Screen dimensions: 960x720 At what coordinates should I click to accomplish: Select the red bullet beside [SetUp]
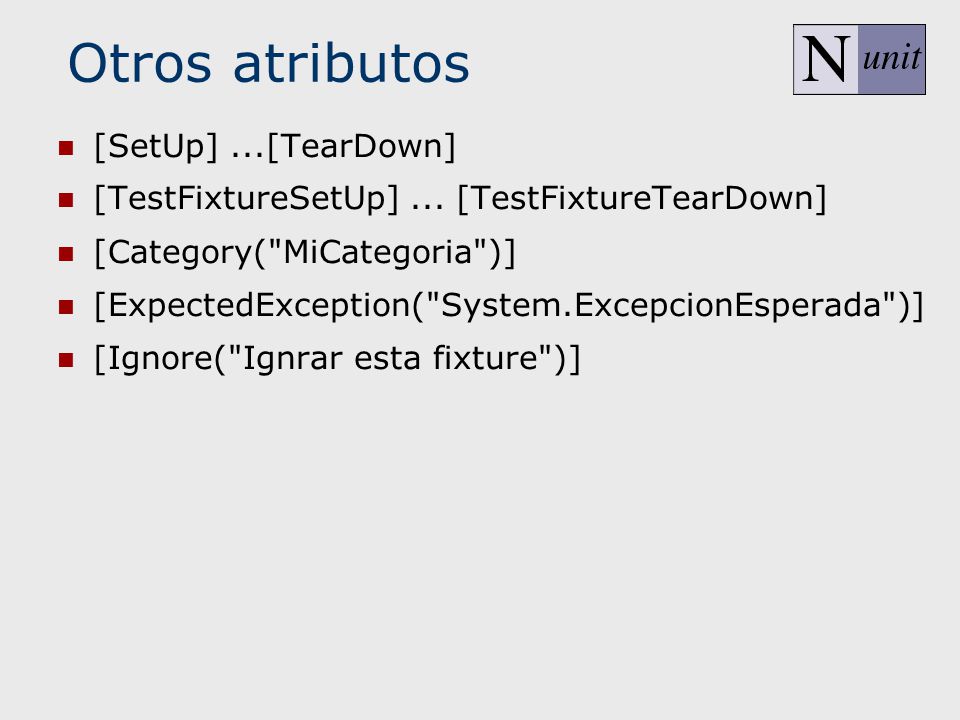click(66, 148)
